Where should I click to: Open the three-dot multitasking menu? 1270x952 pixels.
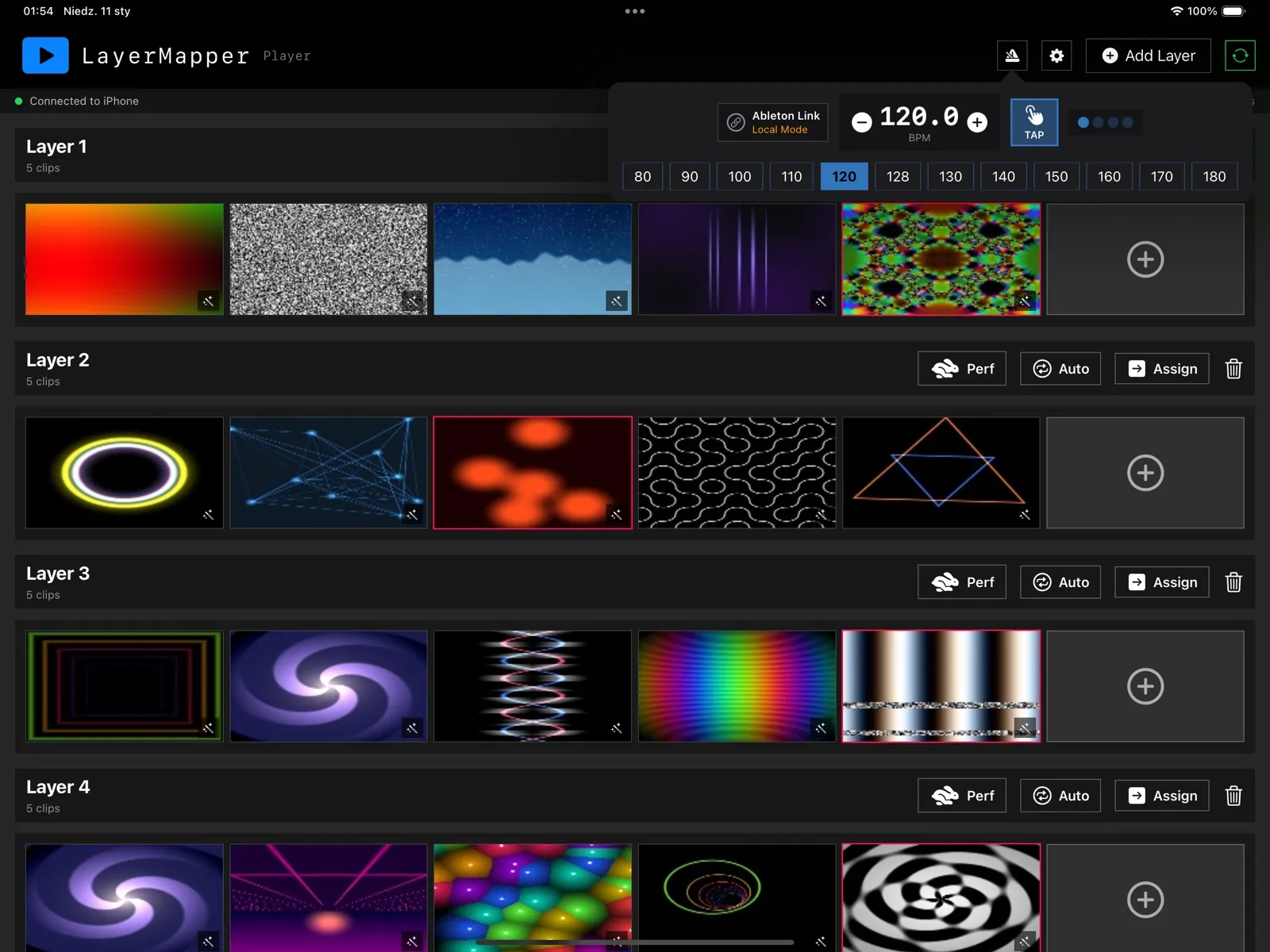click(x=635, y=11)
